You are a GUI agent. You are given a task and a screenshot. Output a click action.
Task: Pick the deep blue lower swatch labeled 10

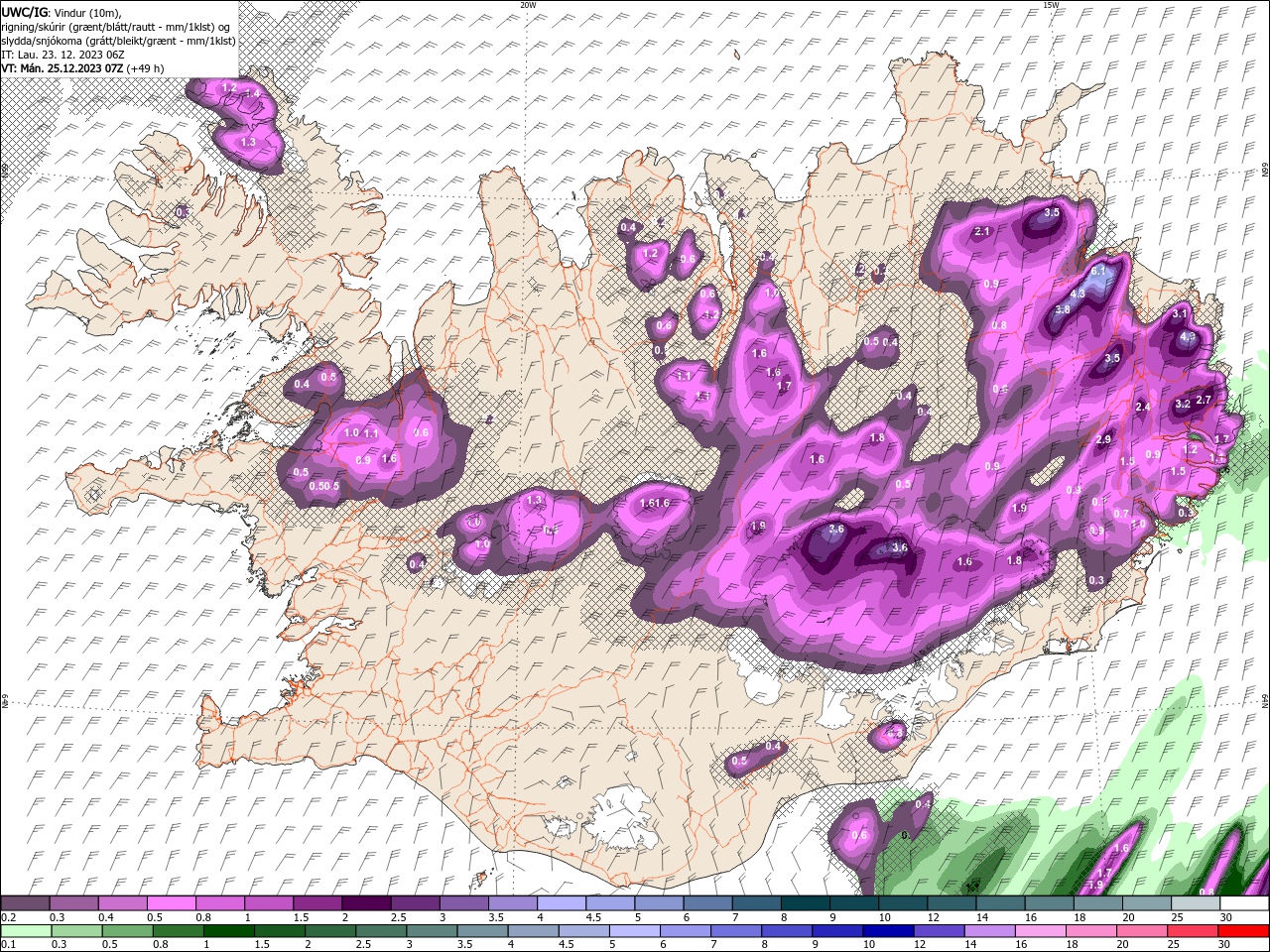pyautogui.click(x=887, y=931)
